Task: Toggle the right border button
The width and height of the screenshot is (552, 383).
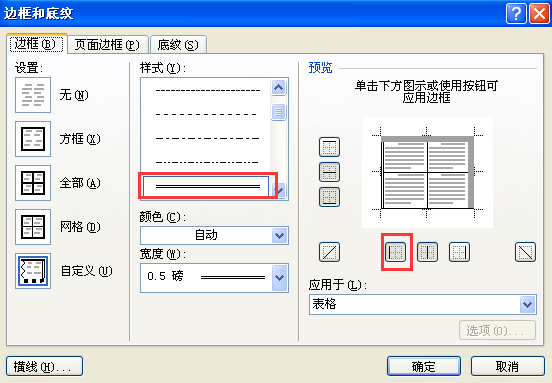Action: tap(459, 252)
